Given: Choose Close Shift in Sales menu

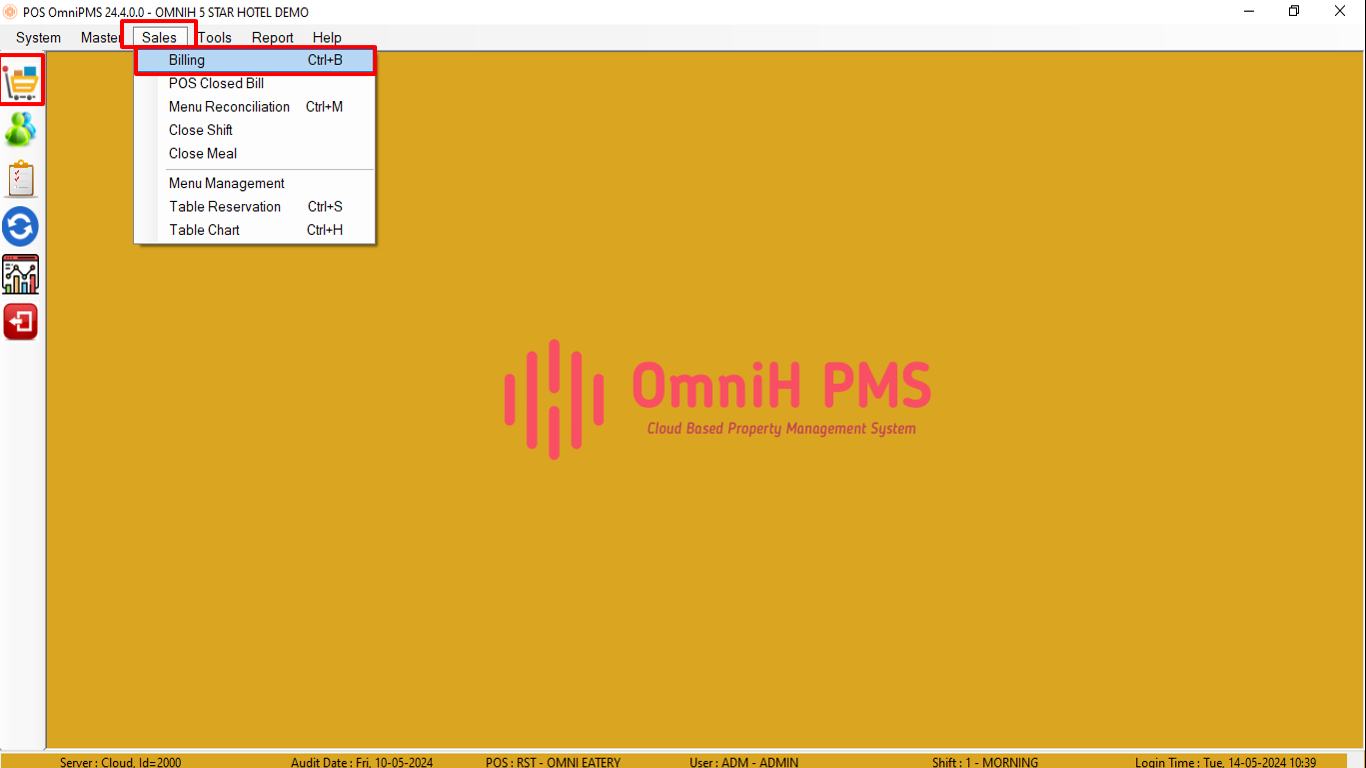Looking at the screenshot, I should coord(255,130).
